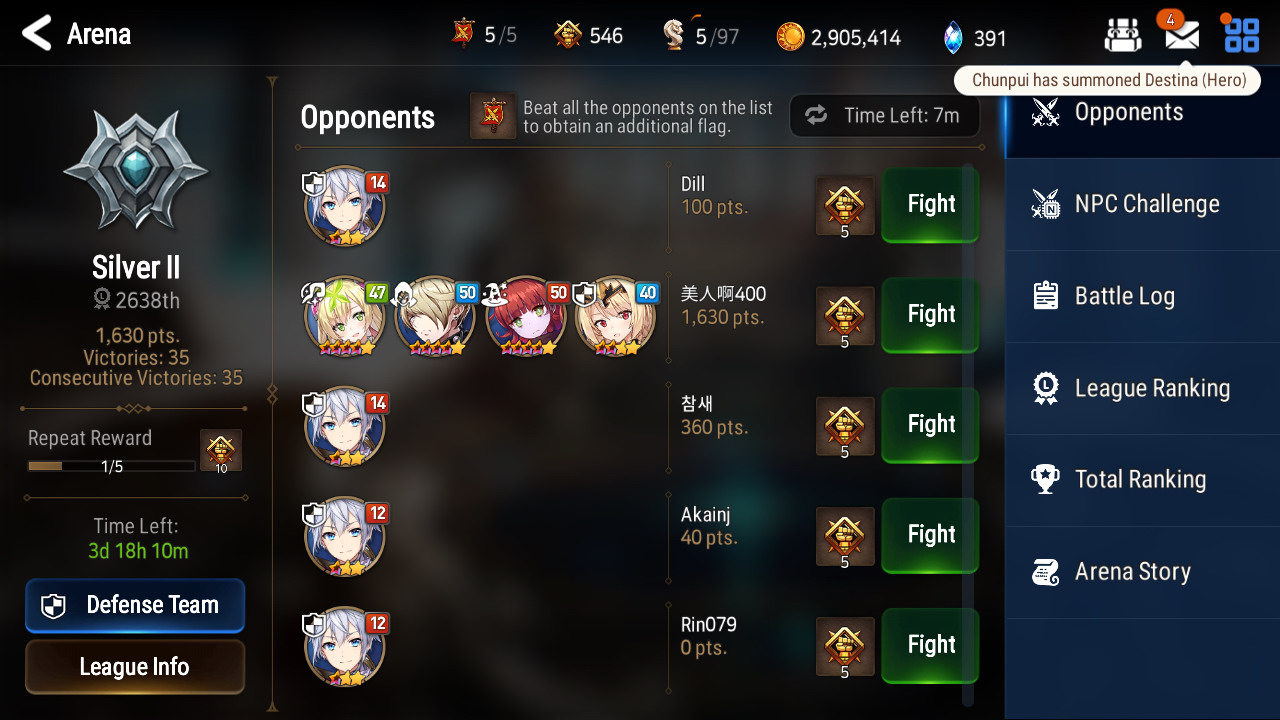Go back using the Arena back arrow

[x=37, y=34]
